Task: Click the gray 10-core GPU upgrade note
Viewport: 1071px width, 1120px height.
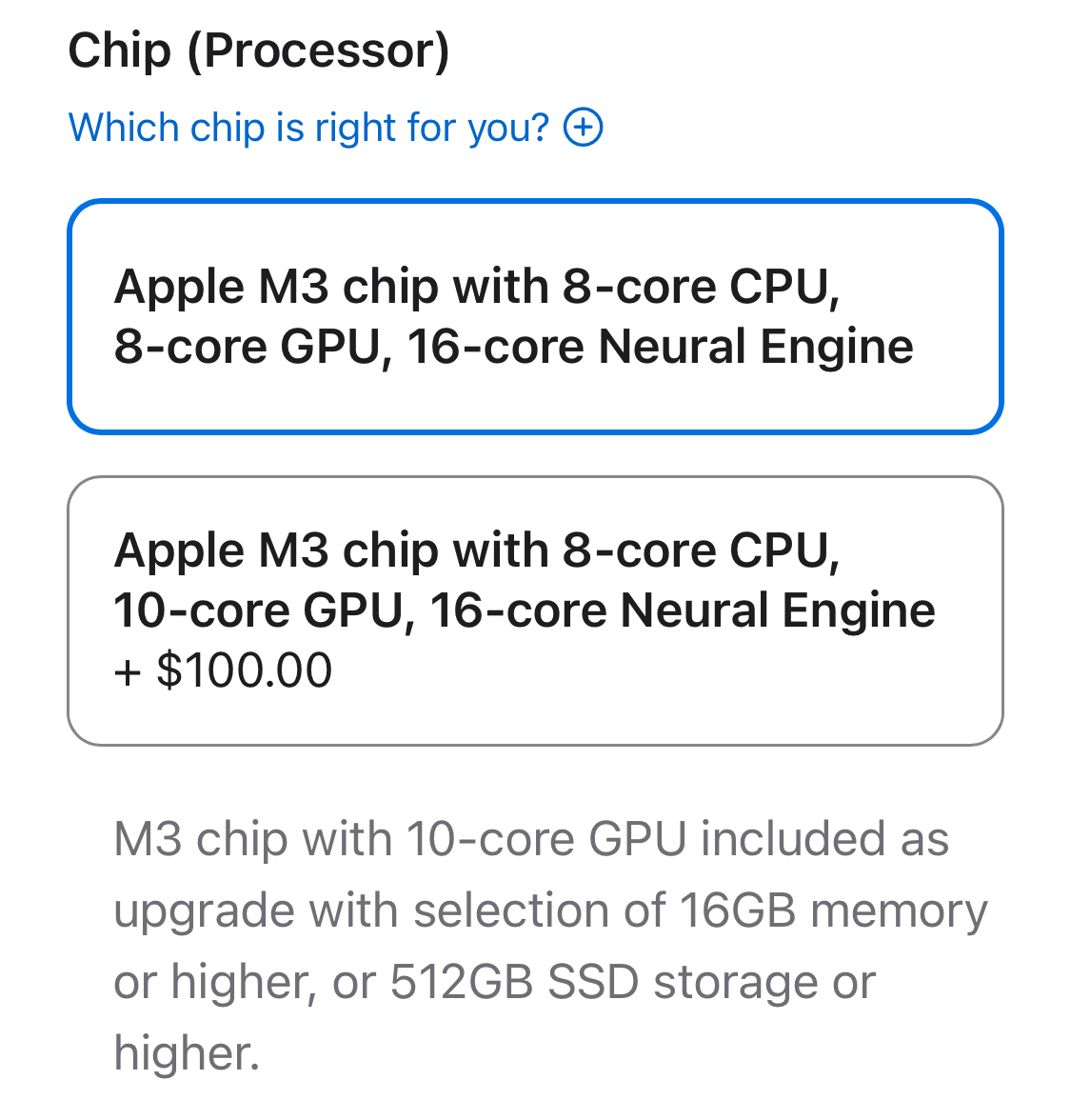Action: click(x=549, y=945)
